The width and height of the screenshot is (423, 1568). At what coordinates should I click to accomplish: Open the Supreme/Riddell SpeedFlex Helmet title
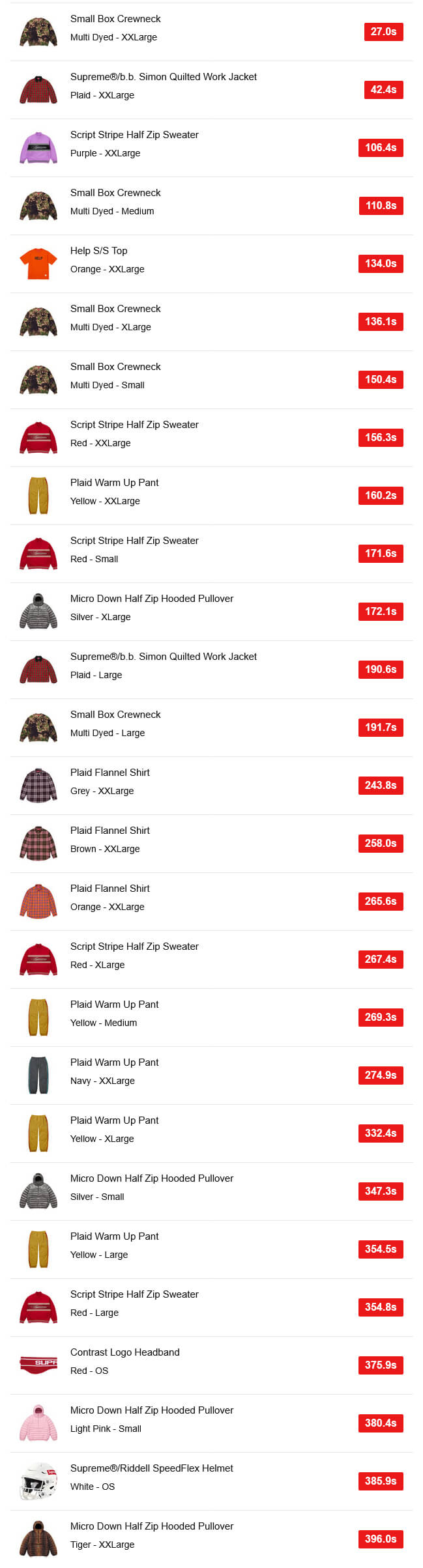click(151, 1468)
